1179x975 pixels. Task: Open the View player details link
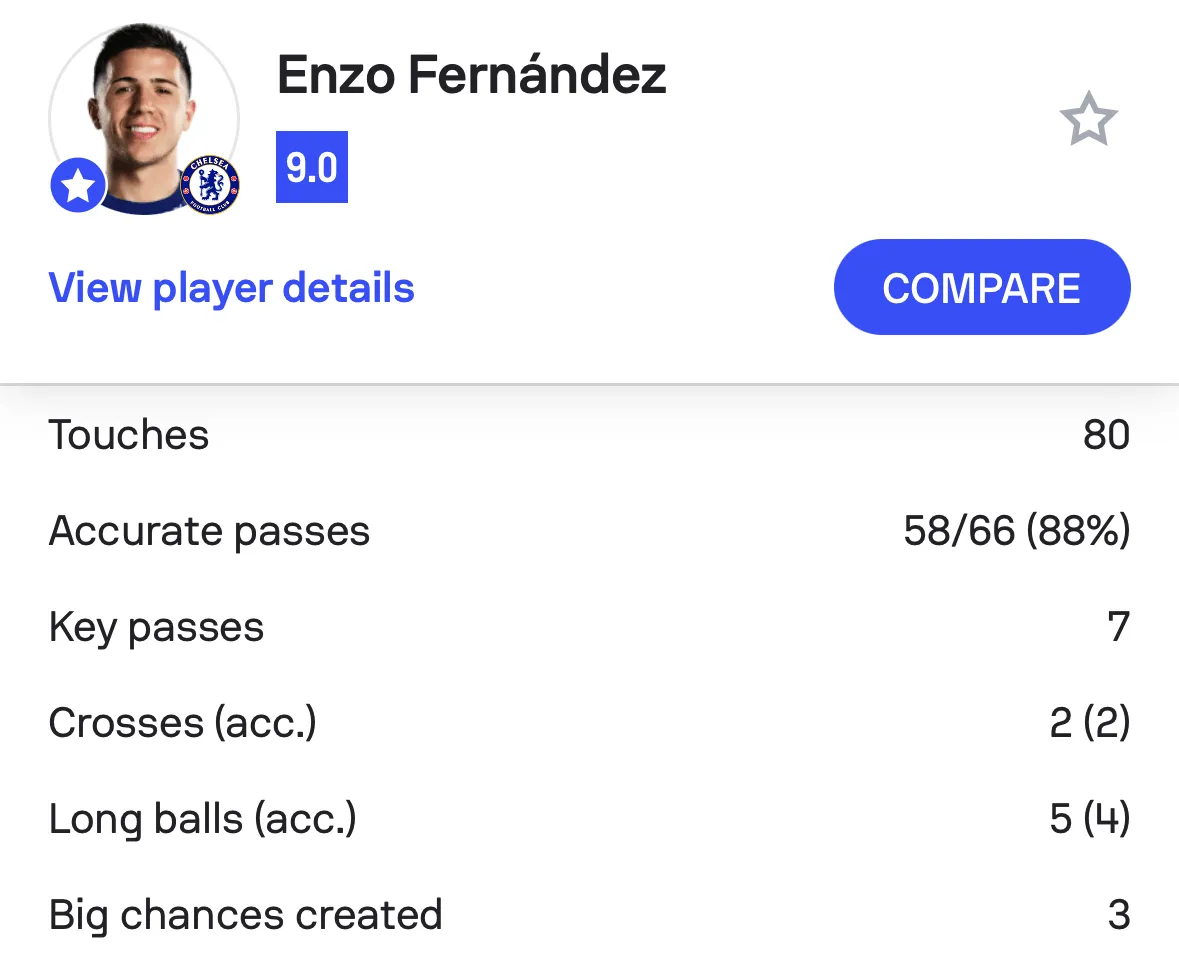point(232,288)
